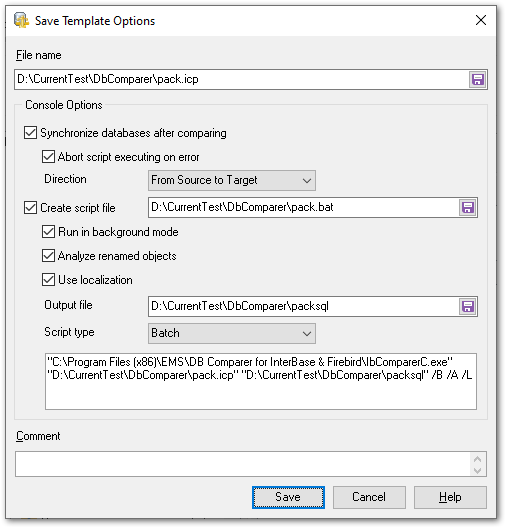Click the Save button
Viewport: 506px width, 528px height.
click(x=288, y=497)
